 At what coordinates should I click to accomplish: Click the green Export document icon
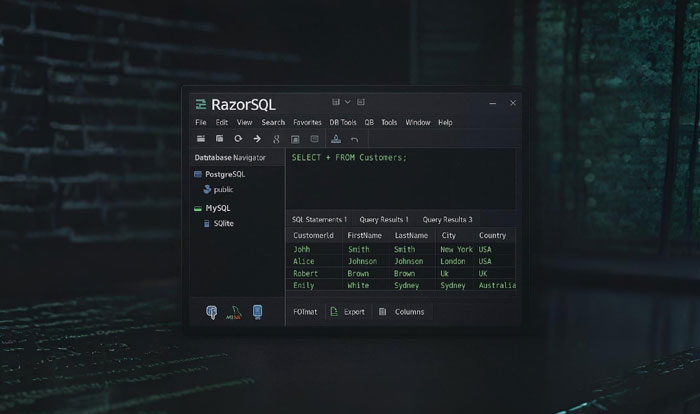334,312
